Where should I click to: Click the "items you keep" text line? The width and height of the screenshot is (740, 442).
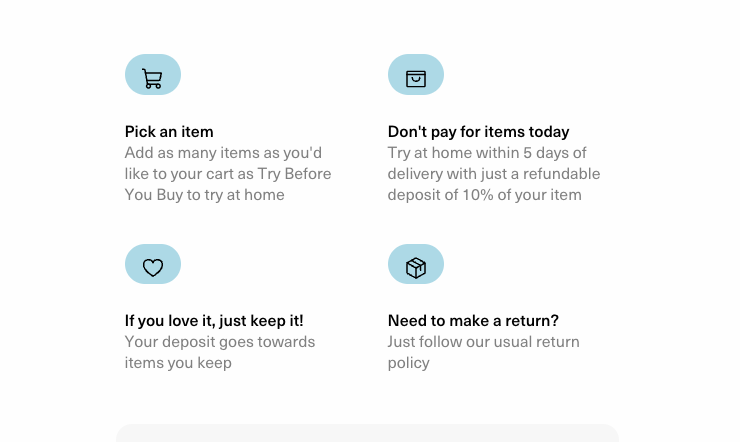click(178, 363)
